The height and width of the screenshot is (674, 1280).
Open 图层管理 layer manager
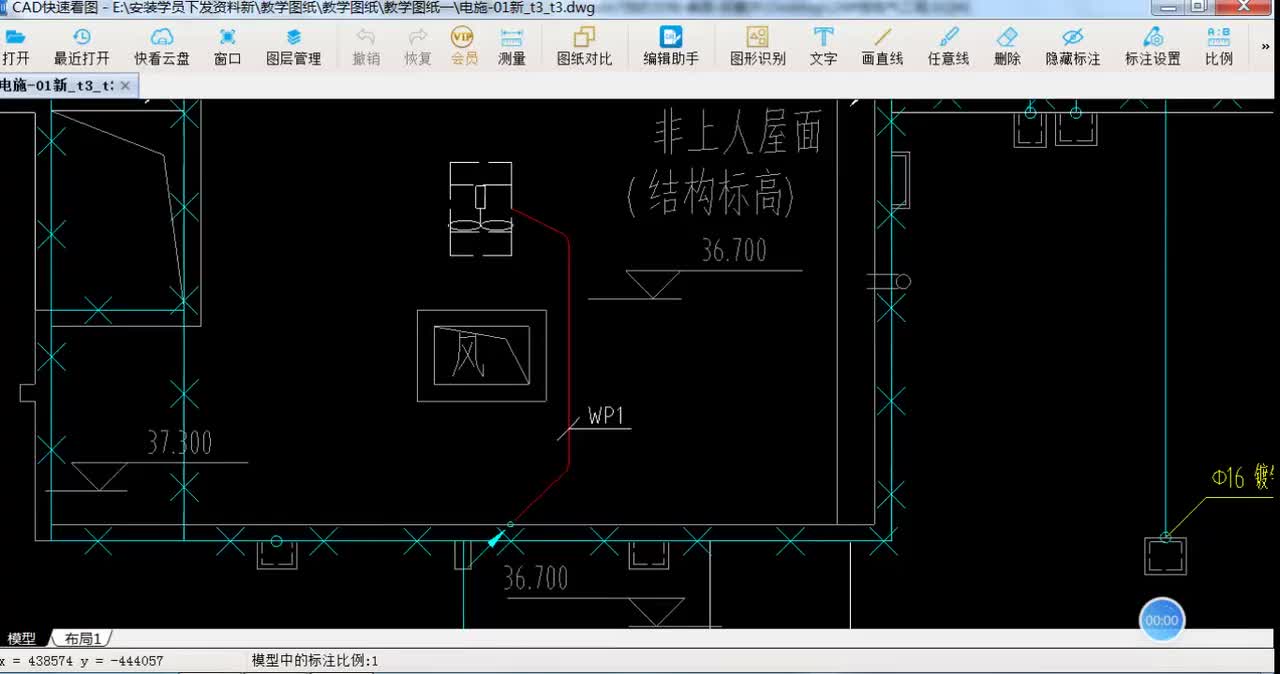293,47
